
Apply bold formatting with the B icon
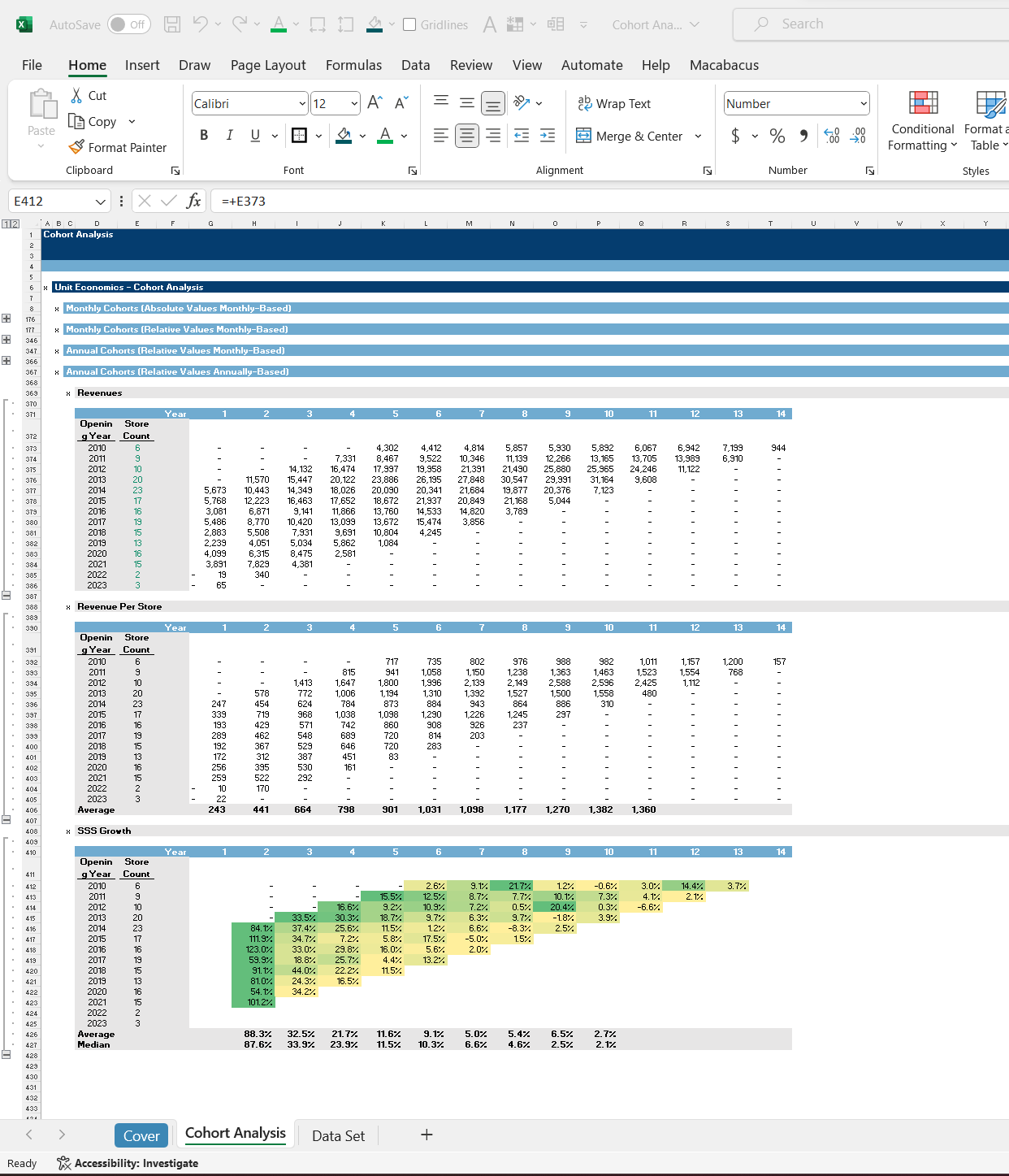(204, 136)
